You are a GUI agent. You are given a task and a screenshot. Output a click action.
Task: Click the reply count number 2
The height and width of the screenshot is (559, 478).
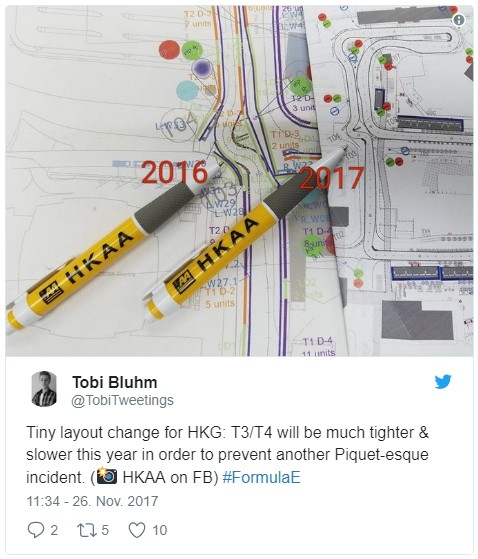(54, 530)
